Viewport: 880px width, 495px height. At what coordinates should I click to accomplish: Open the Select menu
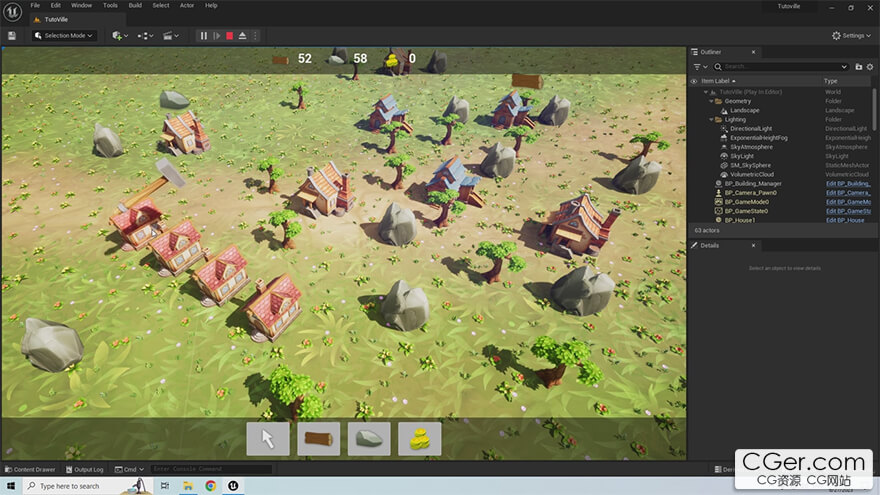pos(161,5)
